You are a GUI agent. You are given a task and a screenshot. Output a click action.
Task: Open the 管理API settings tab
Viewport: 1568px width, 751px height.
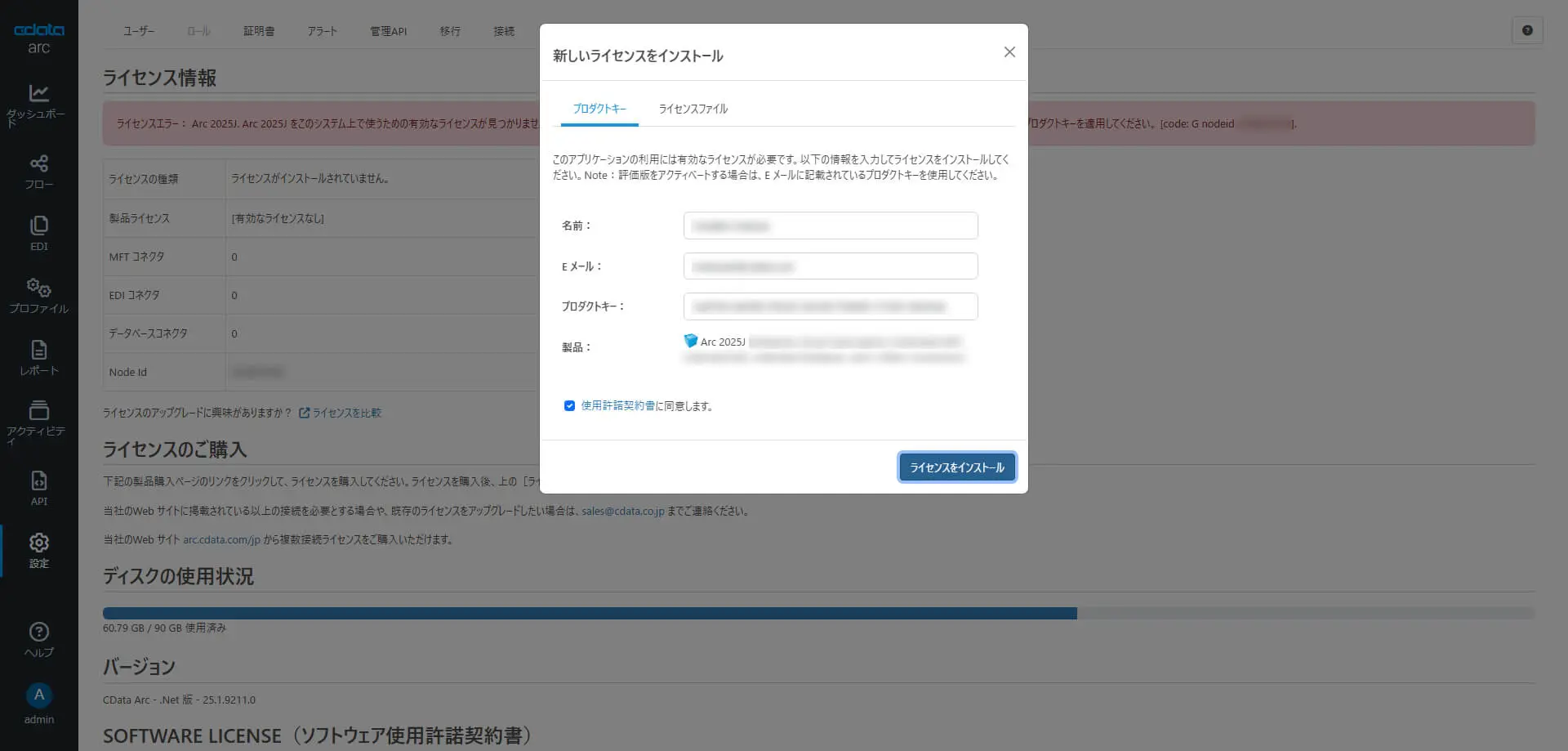tap(388, 31)
